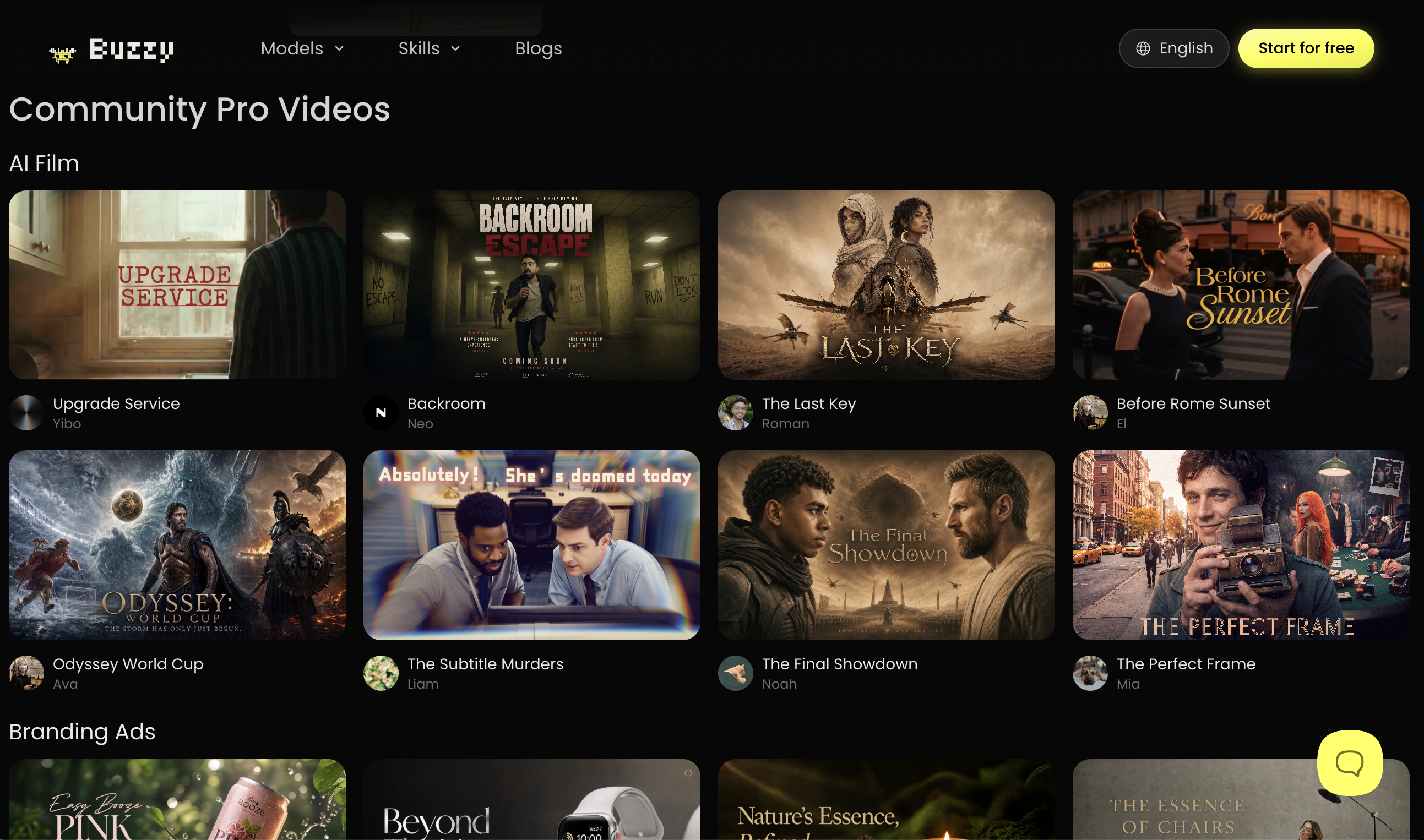Image resolution: width=1424 pixels, height=840 pixels.
Task: Open The Final Showdown title link
Action: click(840, 664)
